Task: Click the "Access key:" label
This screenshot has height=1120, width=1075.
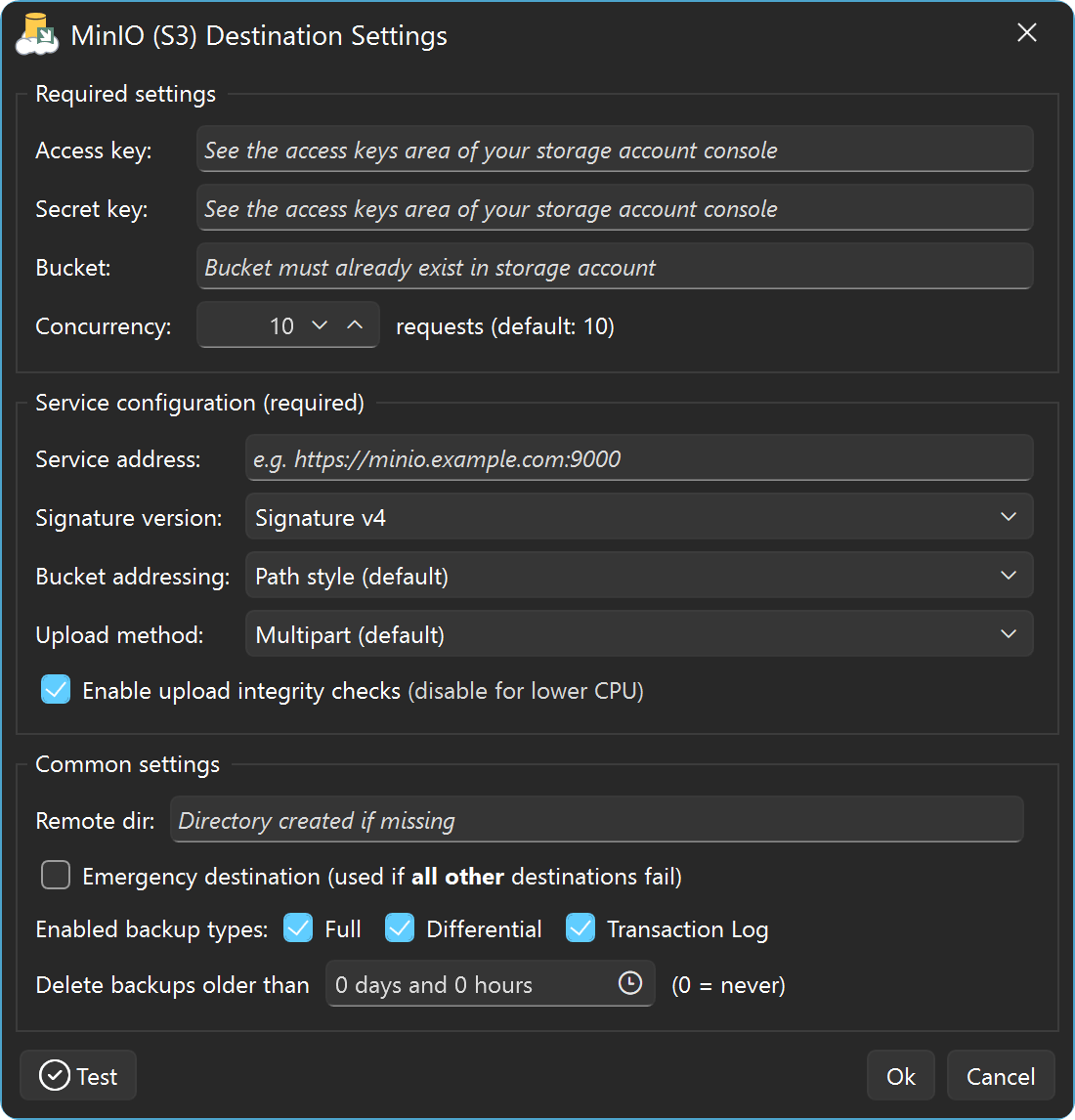Action: 94,151
